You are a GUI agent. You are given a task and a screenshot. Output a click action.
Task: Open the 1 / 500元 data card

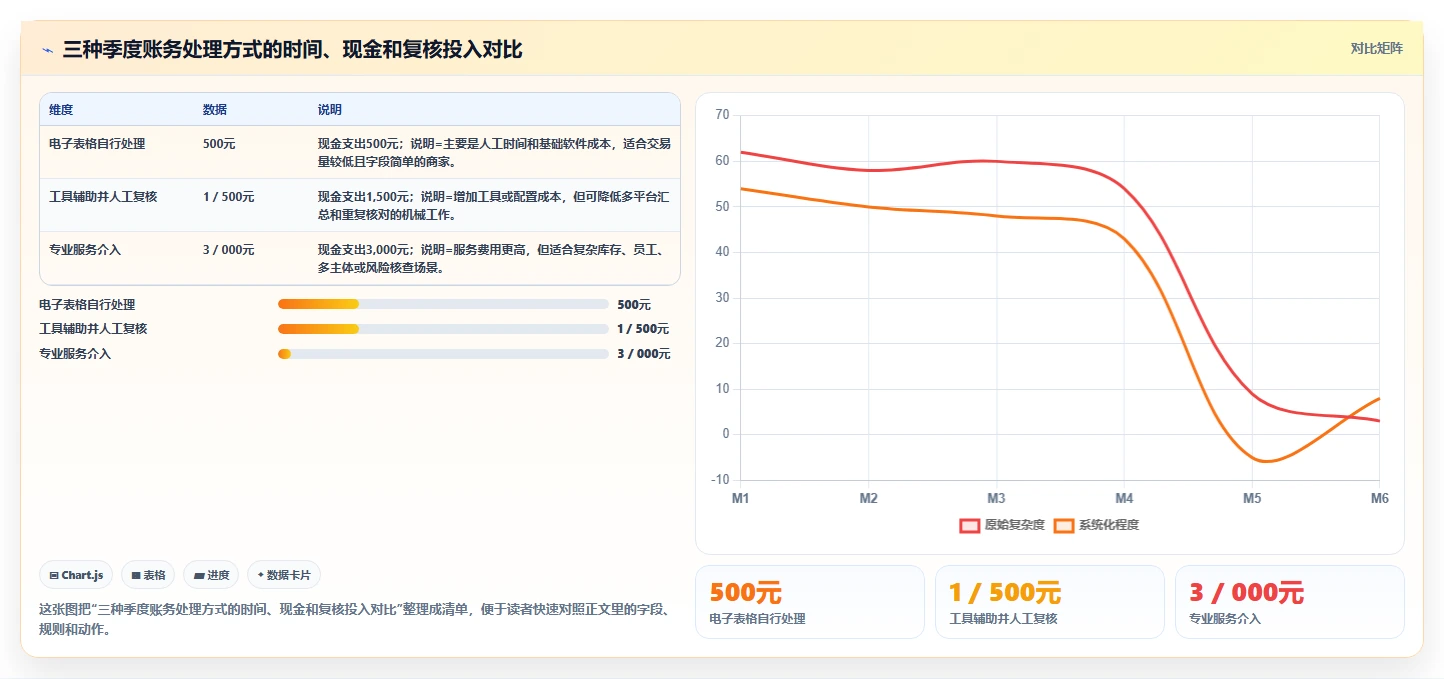coord(1050,602)
